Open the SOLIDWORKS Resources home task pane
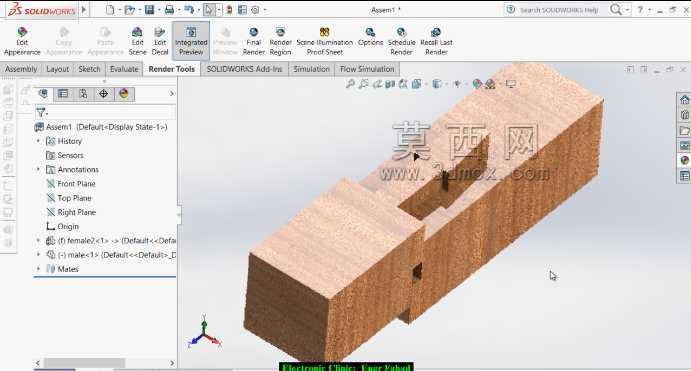The image size is (691, 371). tap(684, 100)
